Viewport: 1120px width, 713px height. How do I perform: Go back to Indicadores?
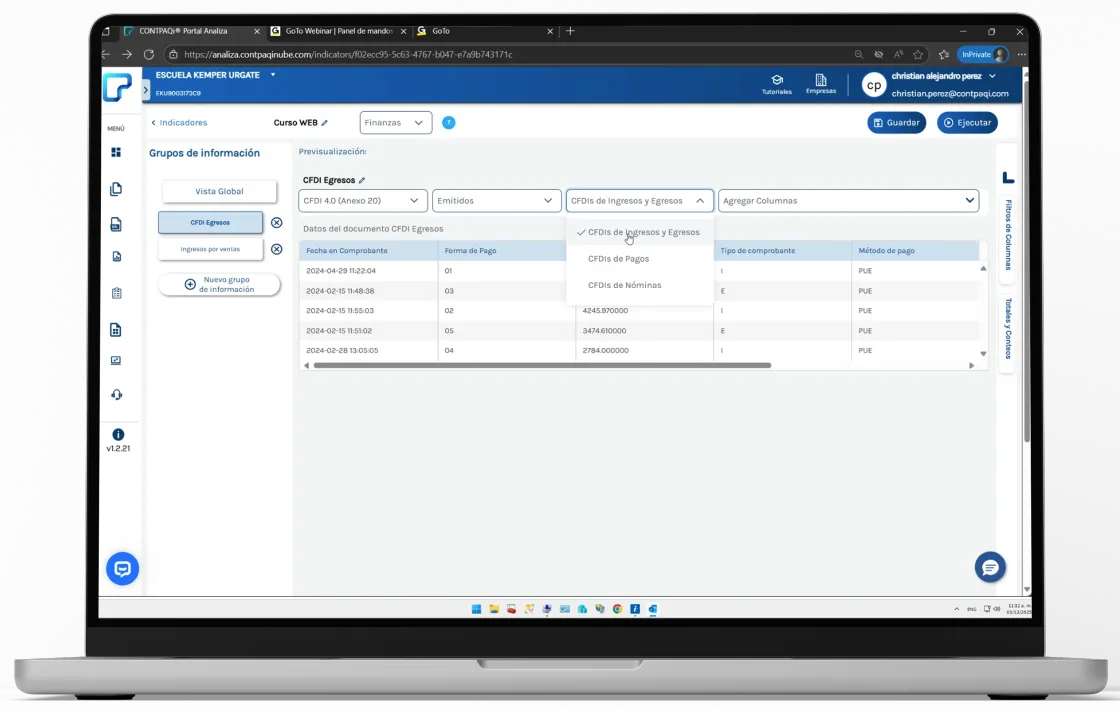(179, 123)
